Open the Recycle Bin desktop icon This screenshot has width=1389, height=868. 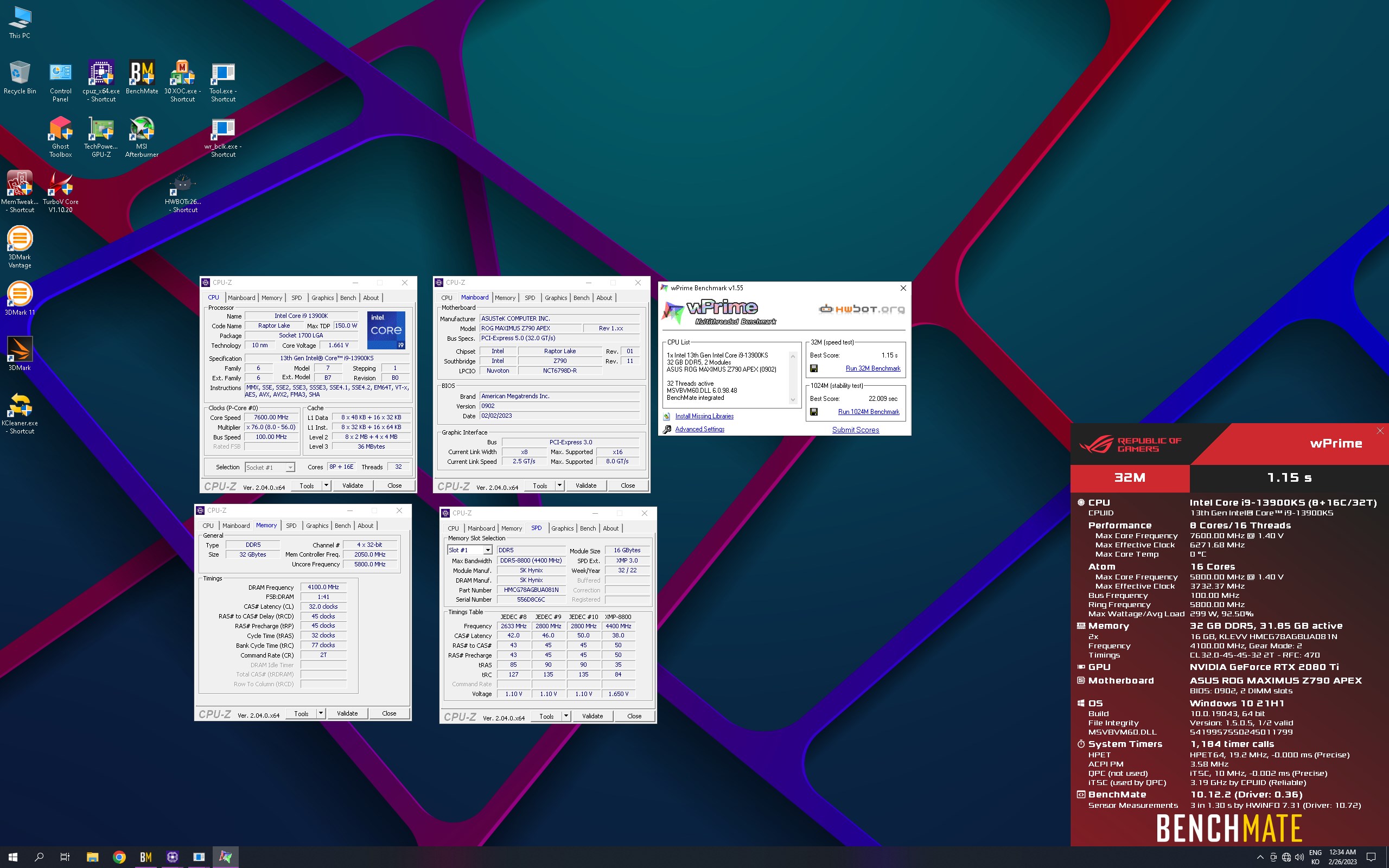click(x=20, y=78)
